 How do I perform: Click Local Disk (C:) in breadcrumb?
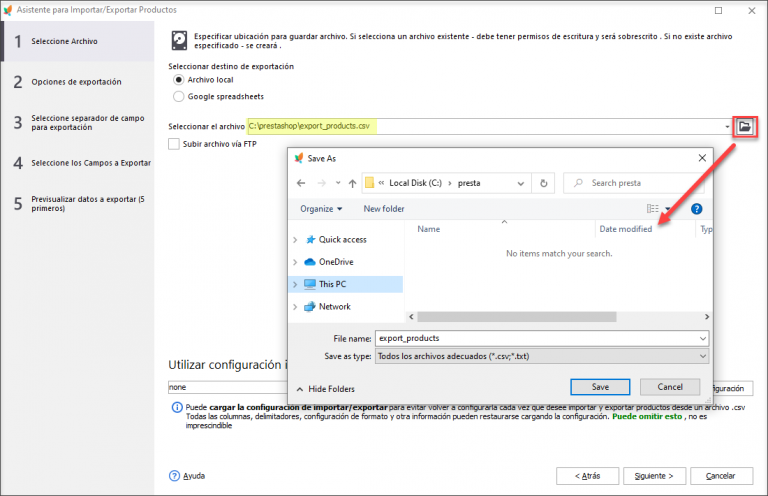coord(415,183)
